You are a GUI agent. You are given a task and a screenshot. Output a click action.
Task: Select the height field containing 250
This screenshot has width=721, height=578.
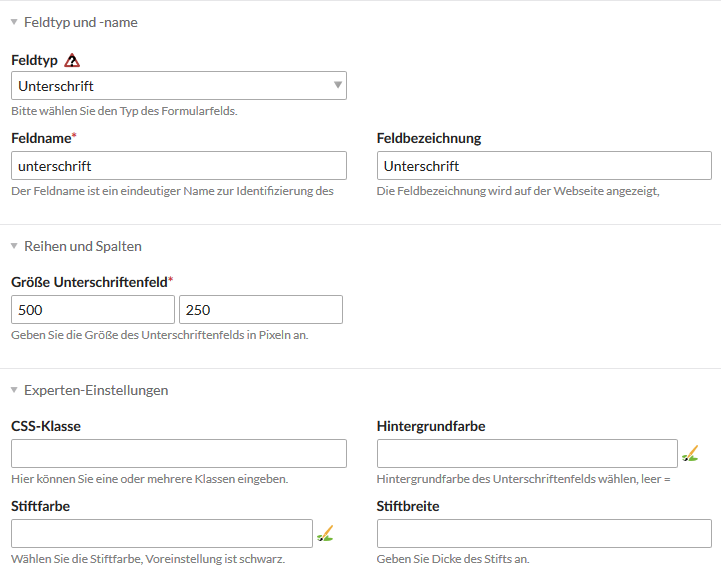point(261,309)
